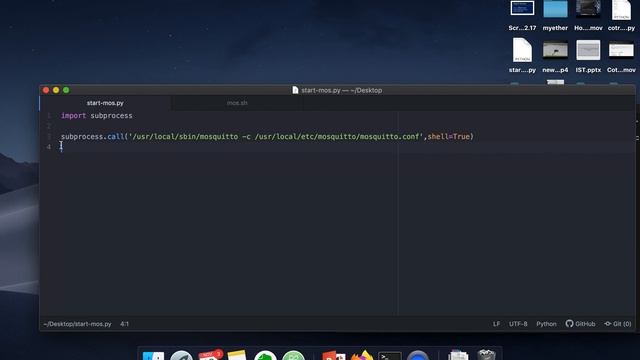Zoom Atom window with green button

pos(66,90)
